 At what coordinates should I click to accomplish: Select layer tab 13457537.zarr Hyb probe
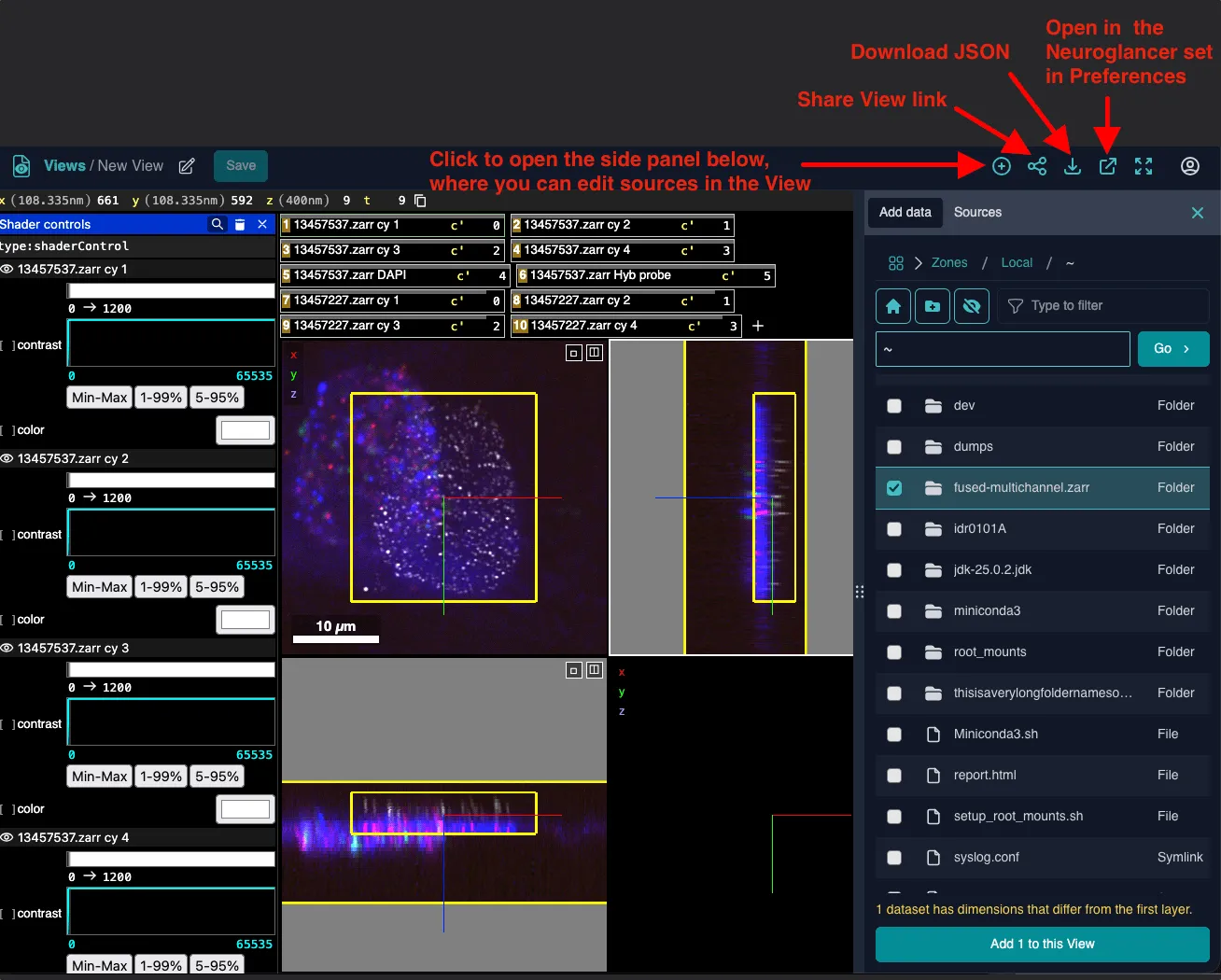[x=646, y=275]
